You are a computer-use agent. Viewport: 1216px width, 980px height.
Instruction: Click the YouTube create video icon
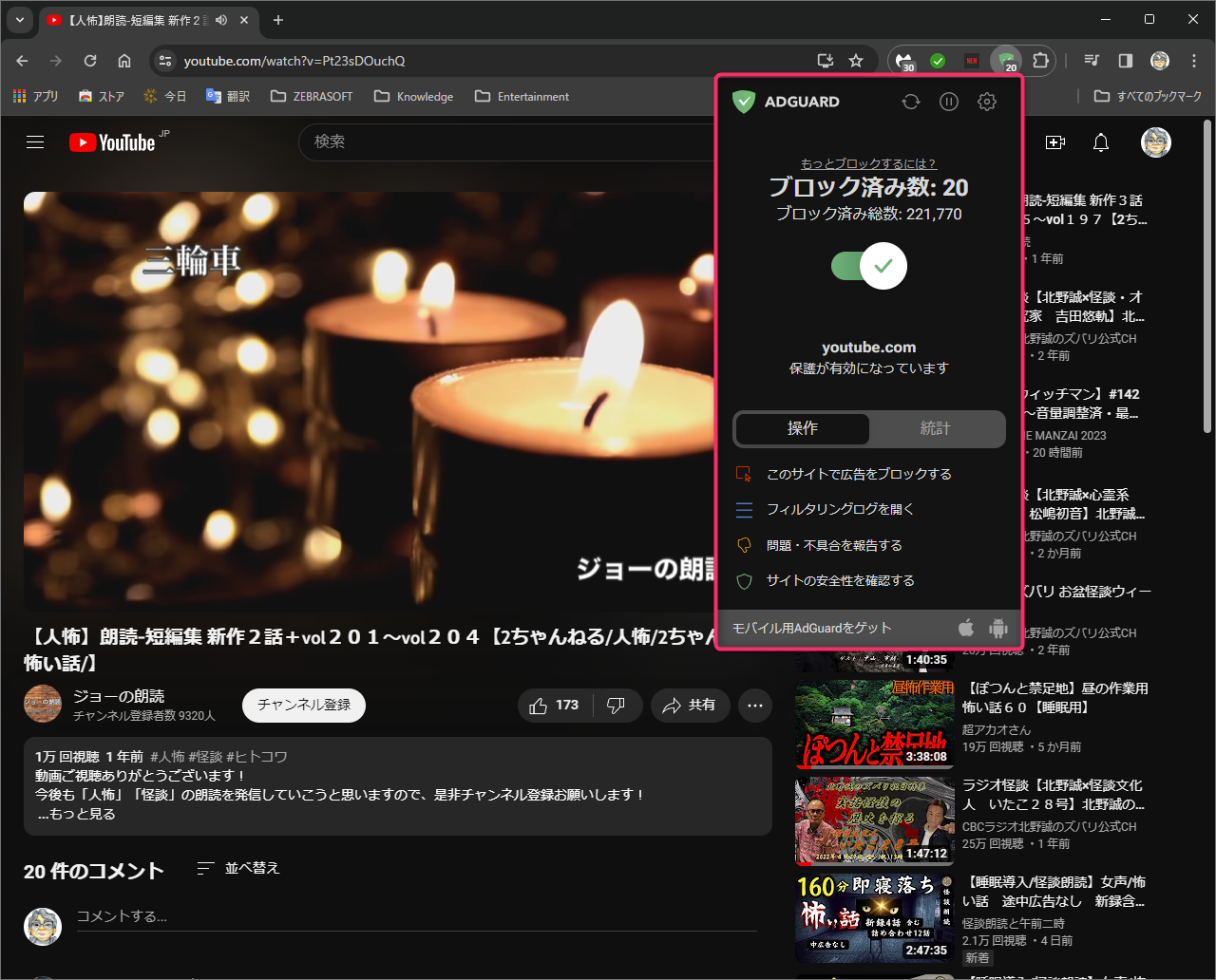(1054, 142)
